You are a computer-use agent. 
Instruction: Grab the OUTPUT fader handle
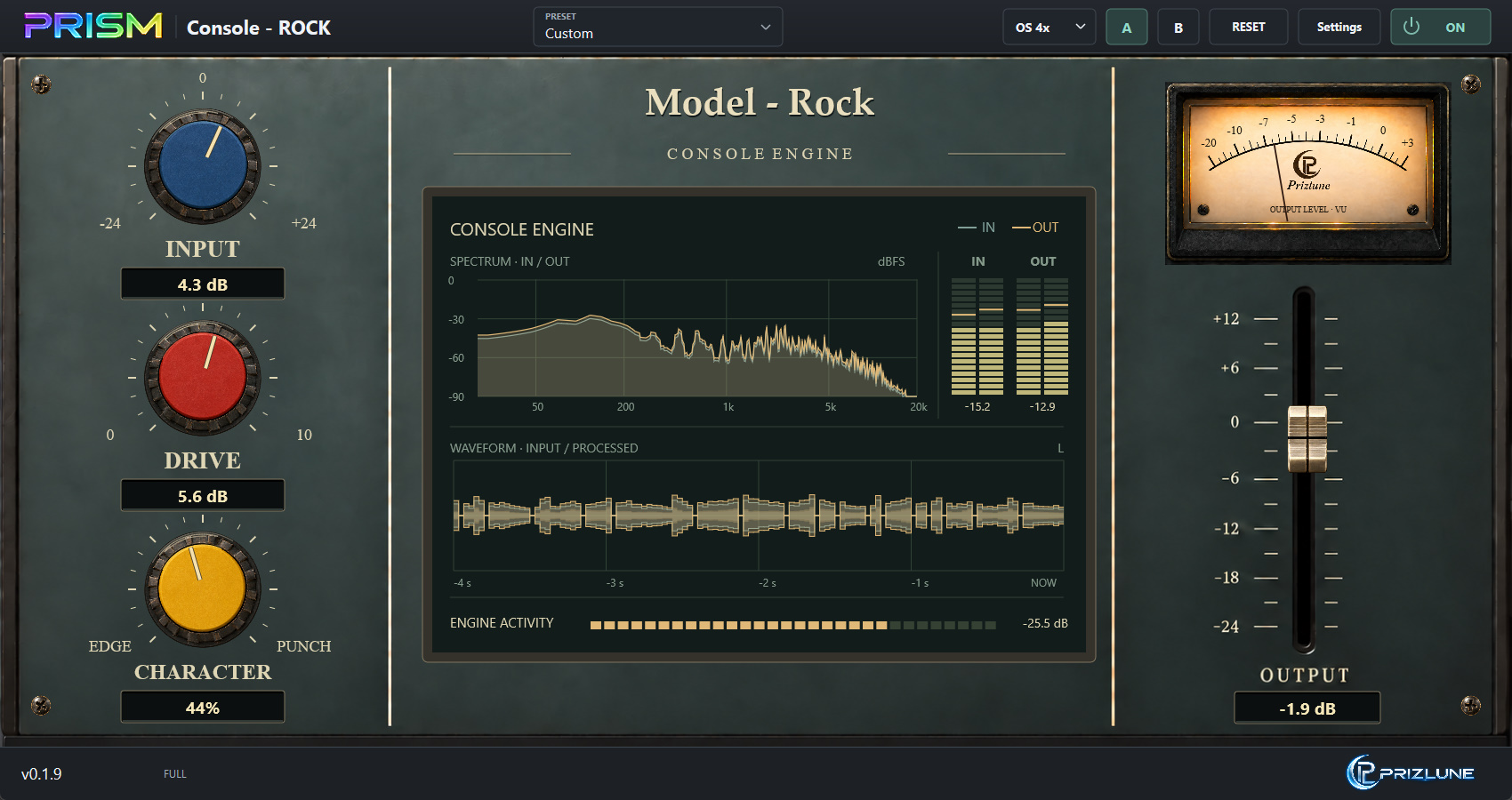(x=1307, y=438)
